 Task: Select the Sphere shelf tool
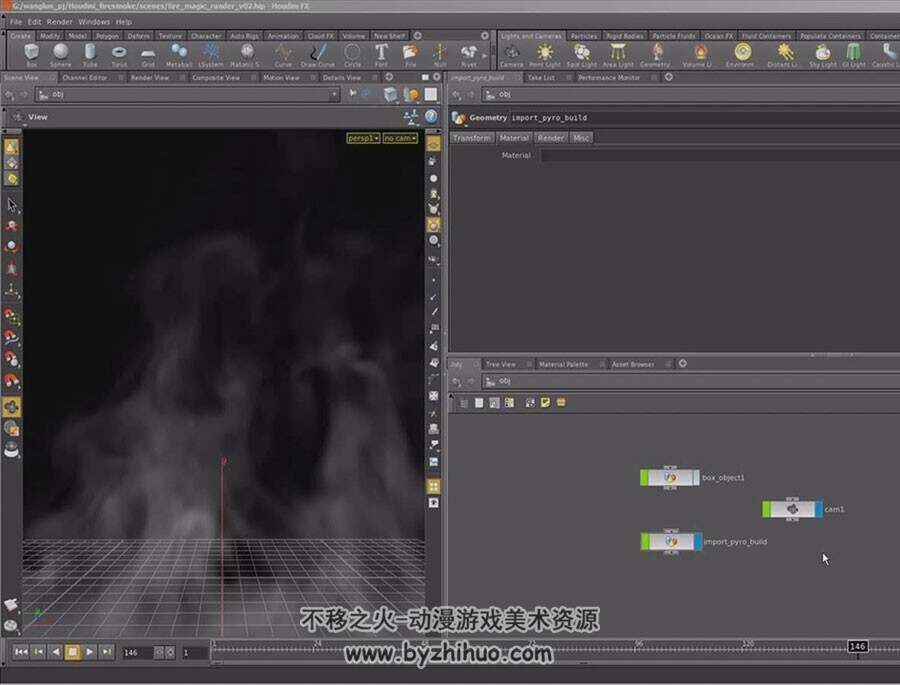pos(60,55)
